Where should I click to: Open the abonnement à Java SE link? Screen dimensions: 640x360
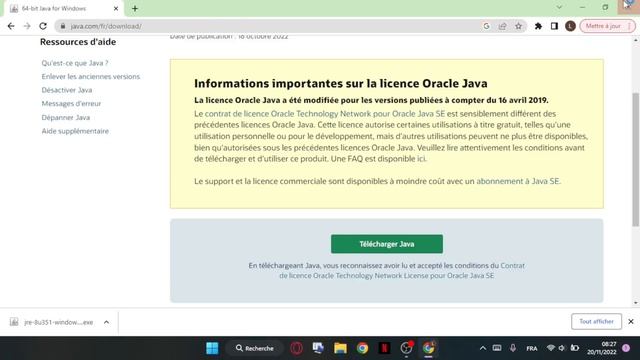pyautogui.click(x=518, y=181)
